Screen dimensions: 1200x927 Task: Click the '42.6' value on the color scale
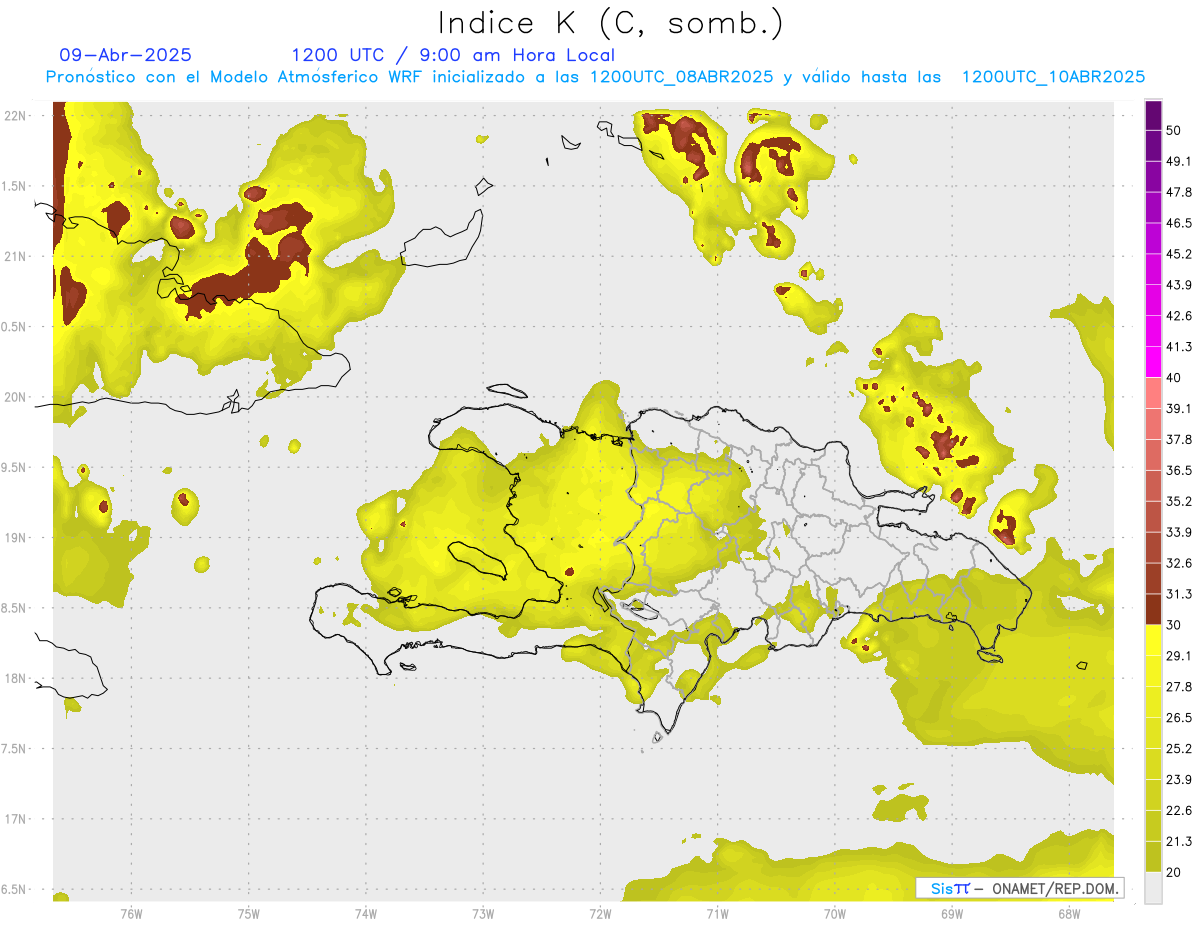(1179, 316)
